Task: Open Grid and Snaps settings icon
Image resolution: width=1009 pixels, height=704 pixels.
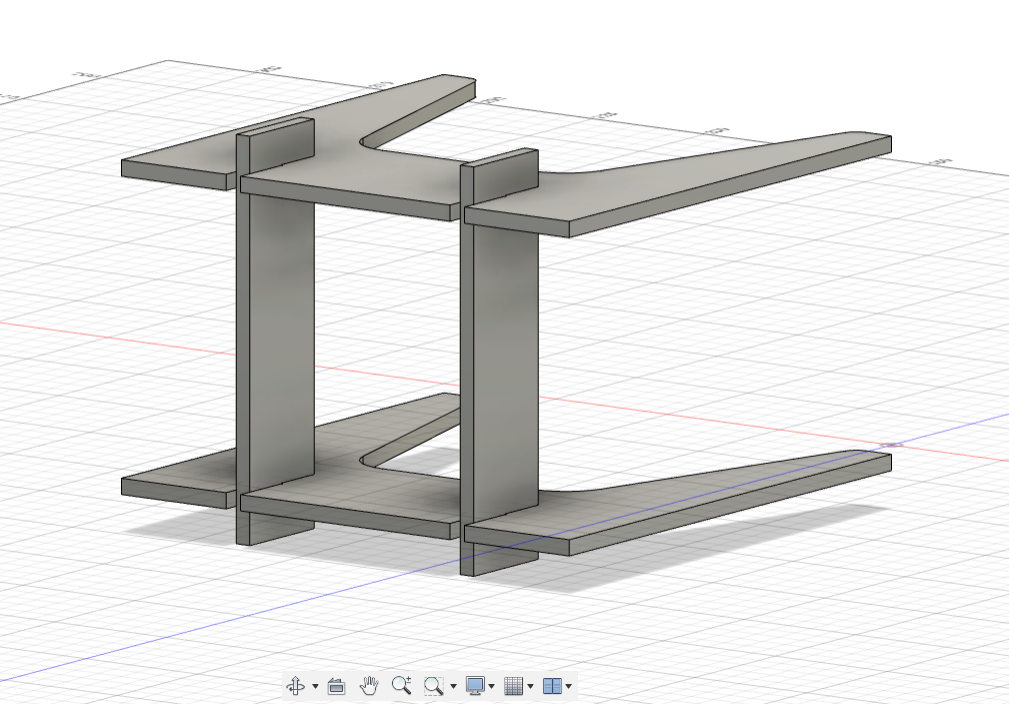Action: [x=514, y=686]
